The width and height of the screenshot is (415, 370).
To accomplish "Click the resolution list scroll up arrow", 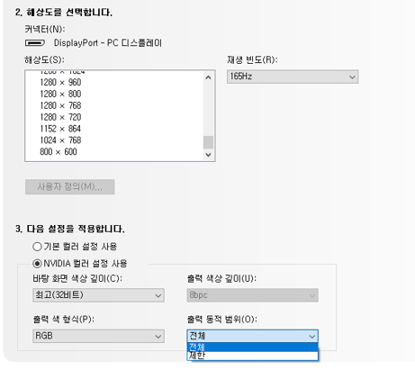I will [x=208, y=78].
